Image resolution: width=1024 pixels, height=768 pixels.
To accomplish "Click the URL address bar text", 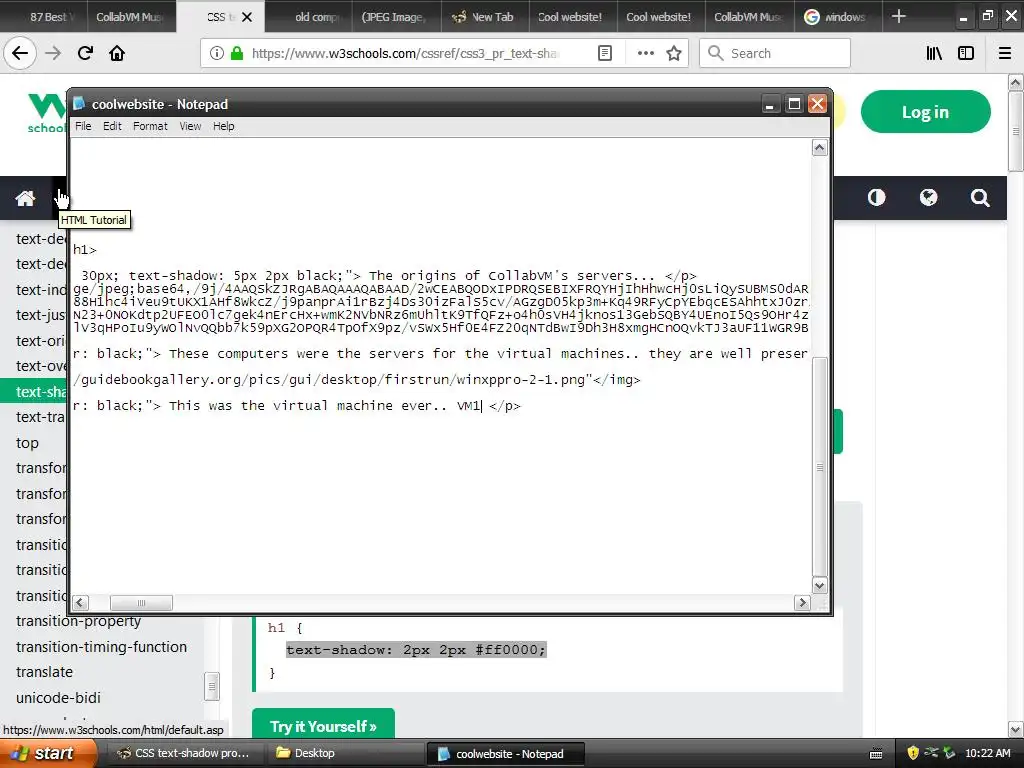I will click(405, 53).
